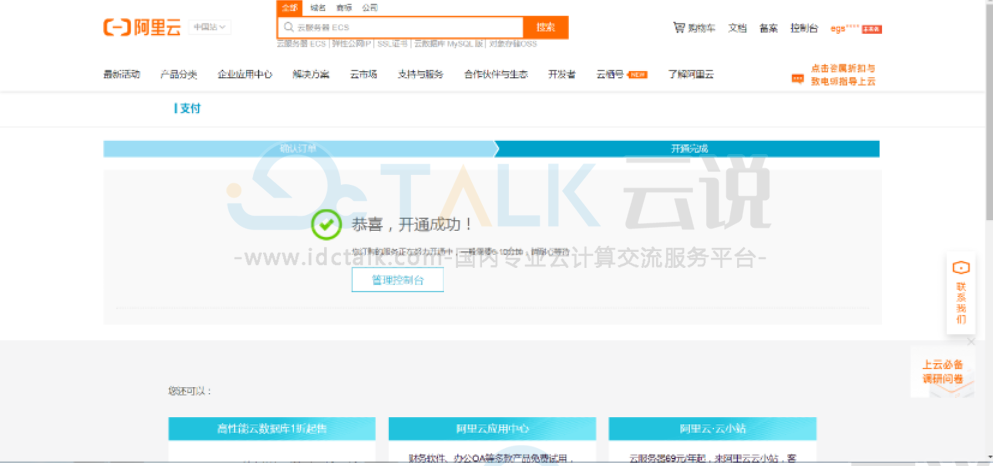Open the 点击专属折扣 promo link
The width and height of the screenshot is (993, 466).
843,75
